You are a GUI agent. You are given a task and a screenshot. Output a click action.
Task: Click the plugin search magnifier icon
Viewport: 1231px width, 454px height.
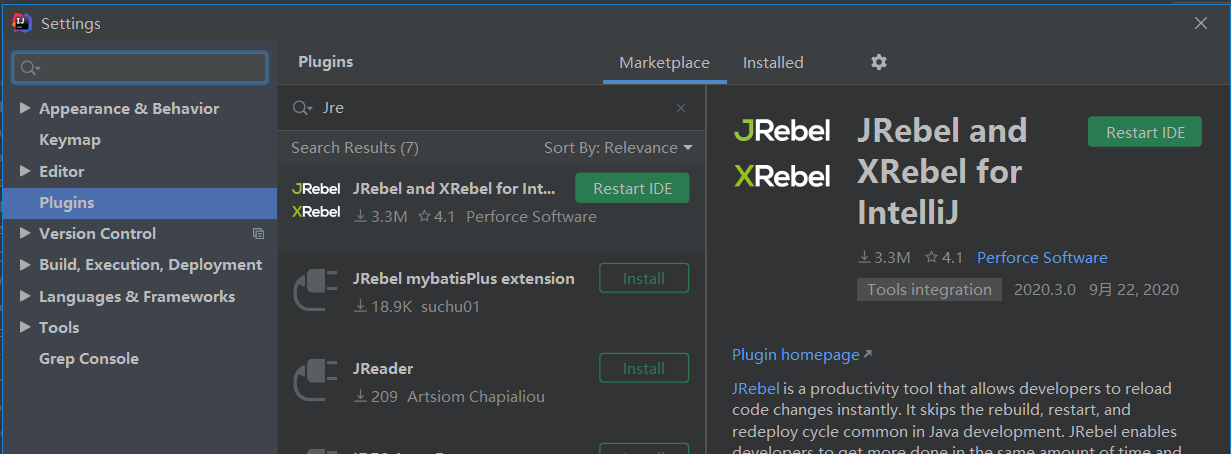pos(302,108)
